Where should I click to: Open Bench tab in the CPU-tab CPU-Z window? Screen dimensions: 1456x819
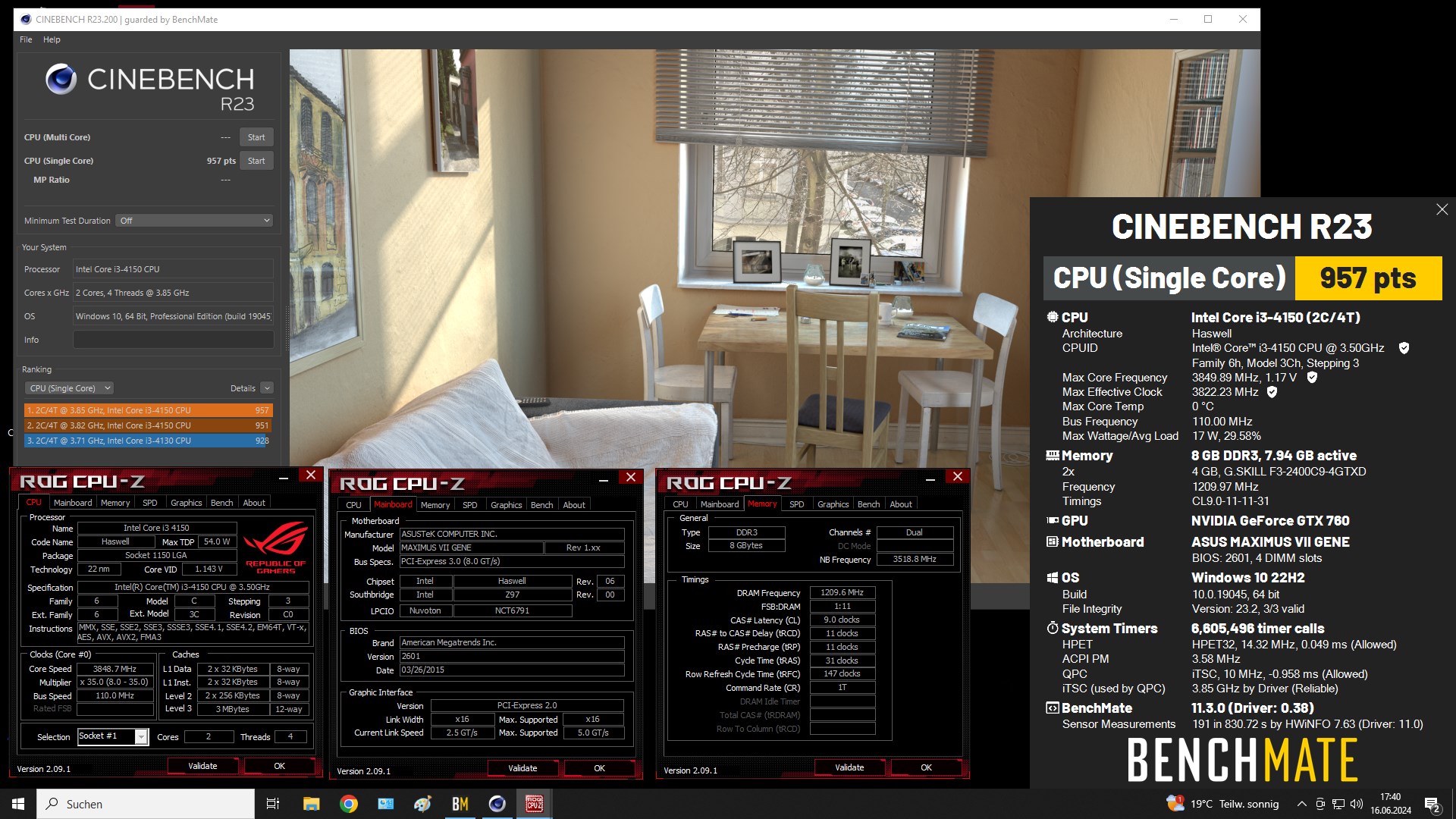221,503
